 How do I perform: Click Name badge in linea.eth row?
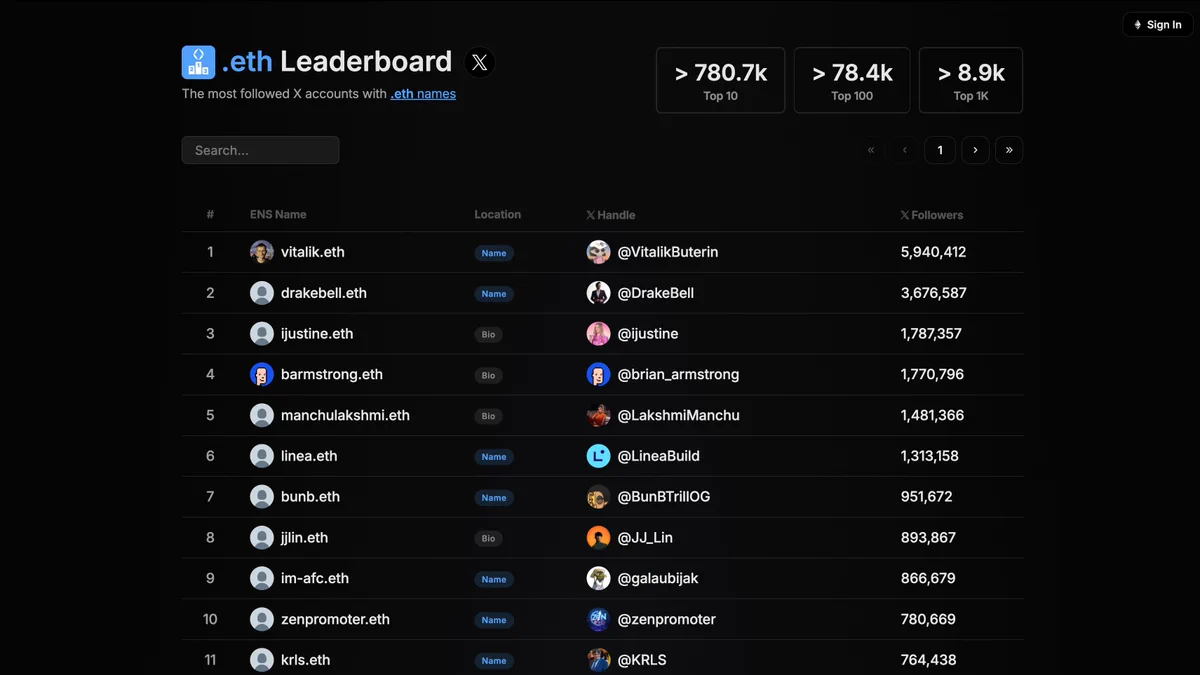coord(494,457)
